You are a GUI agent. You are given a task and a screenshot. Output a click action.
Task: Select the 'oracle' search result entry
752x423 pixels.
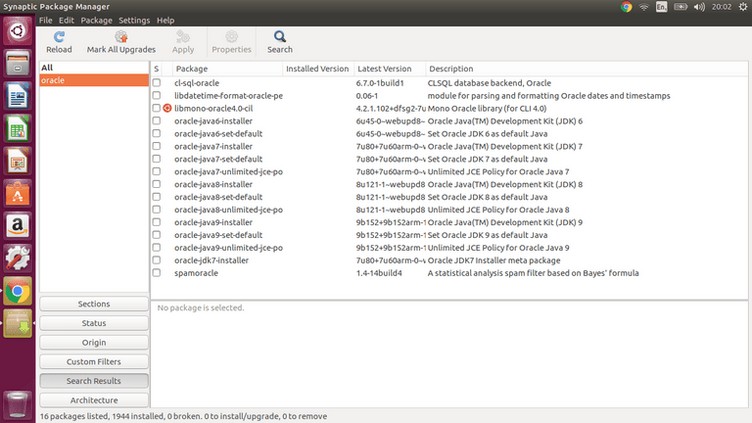(94, 80)
